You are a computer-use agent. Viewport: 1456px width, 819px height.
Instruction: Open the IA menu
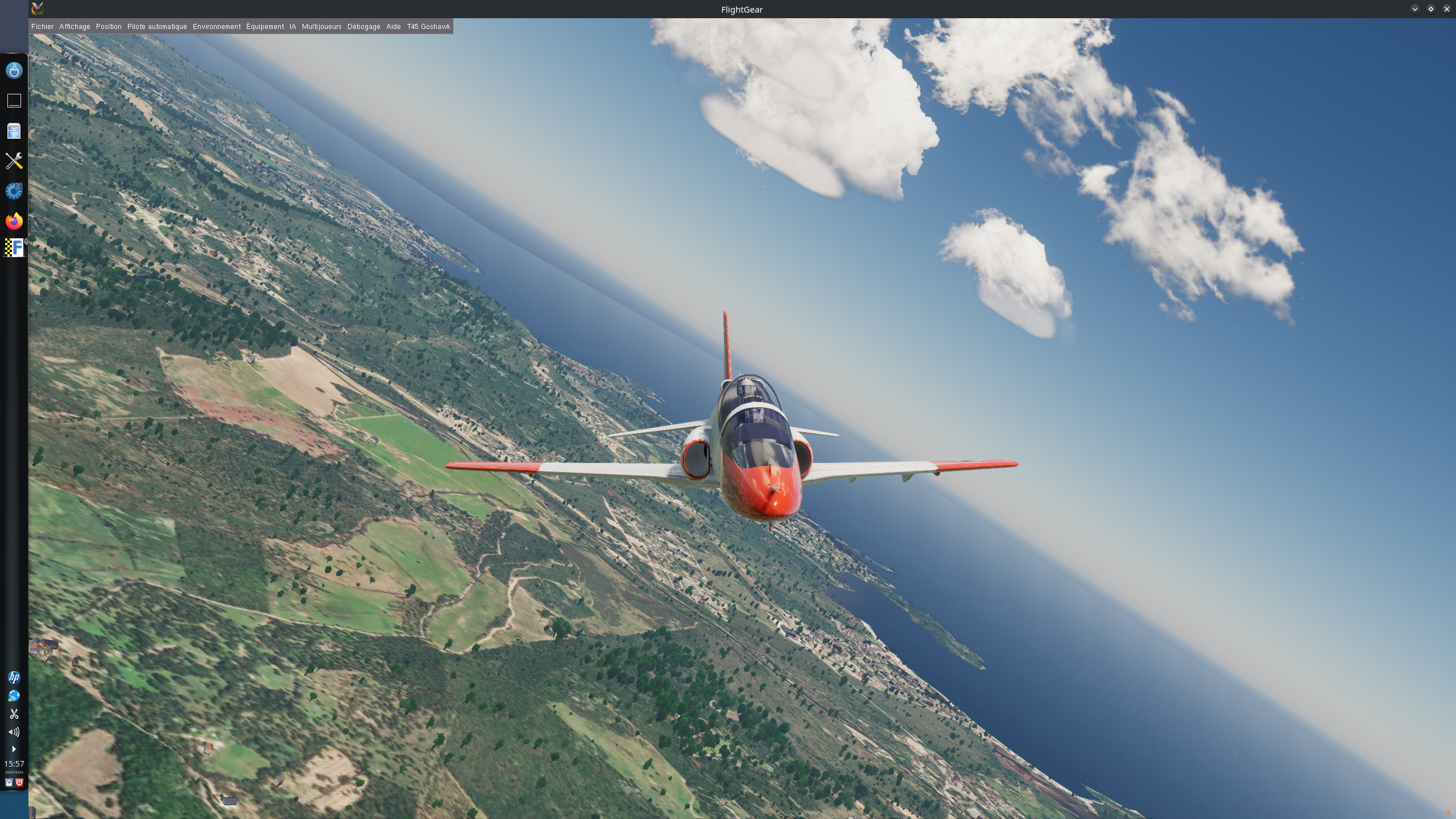292,27
